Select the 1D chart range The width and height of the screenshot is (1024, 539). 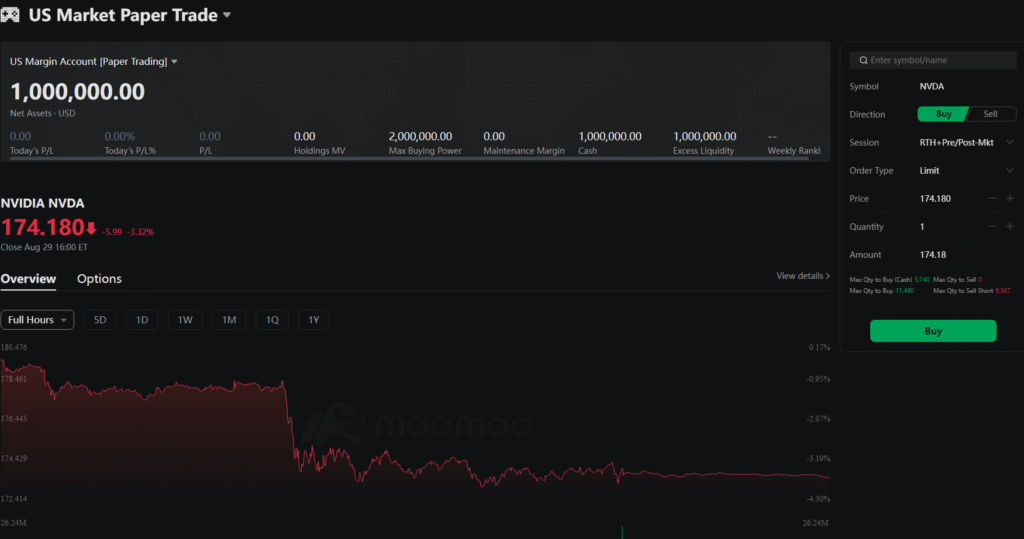pyautogui.click(x=142, y=319)
